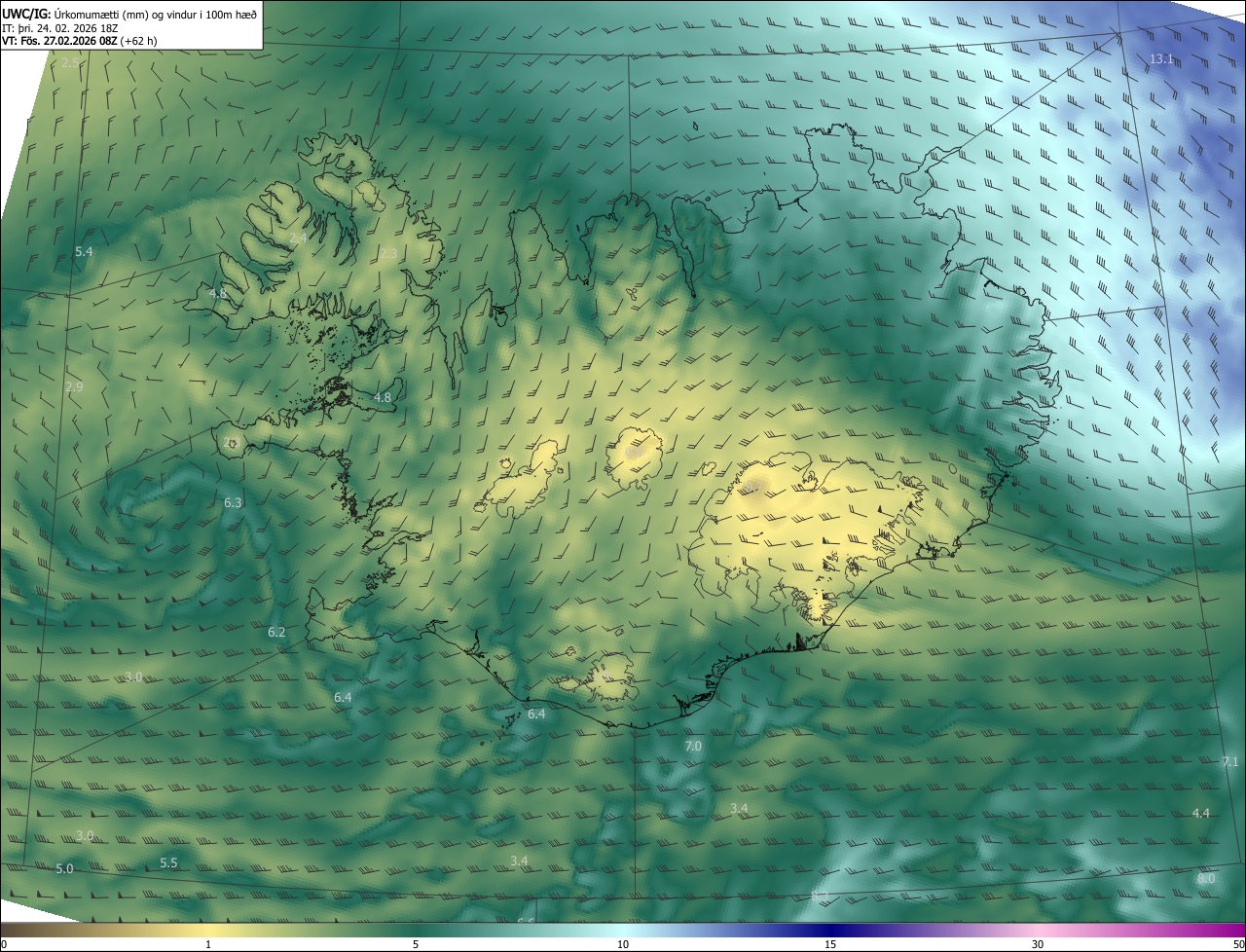Viewport: 1246px width, 952px height.
Task: Click the 4.4 value label
Action: click(1201, 814)
